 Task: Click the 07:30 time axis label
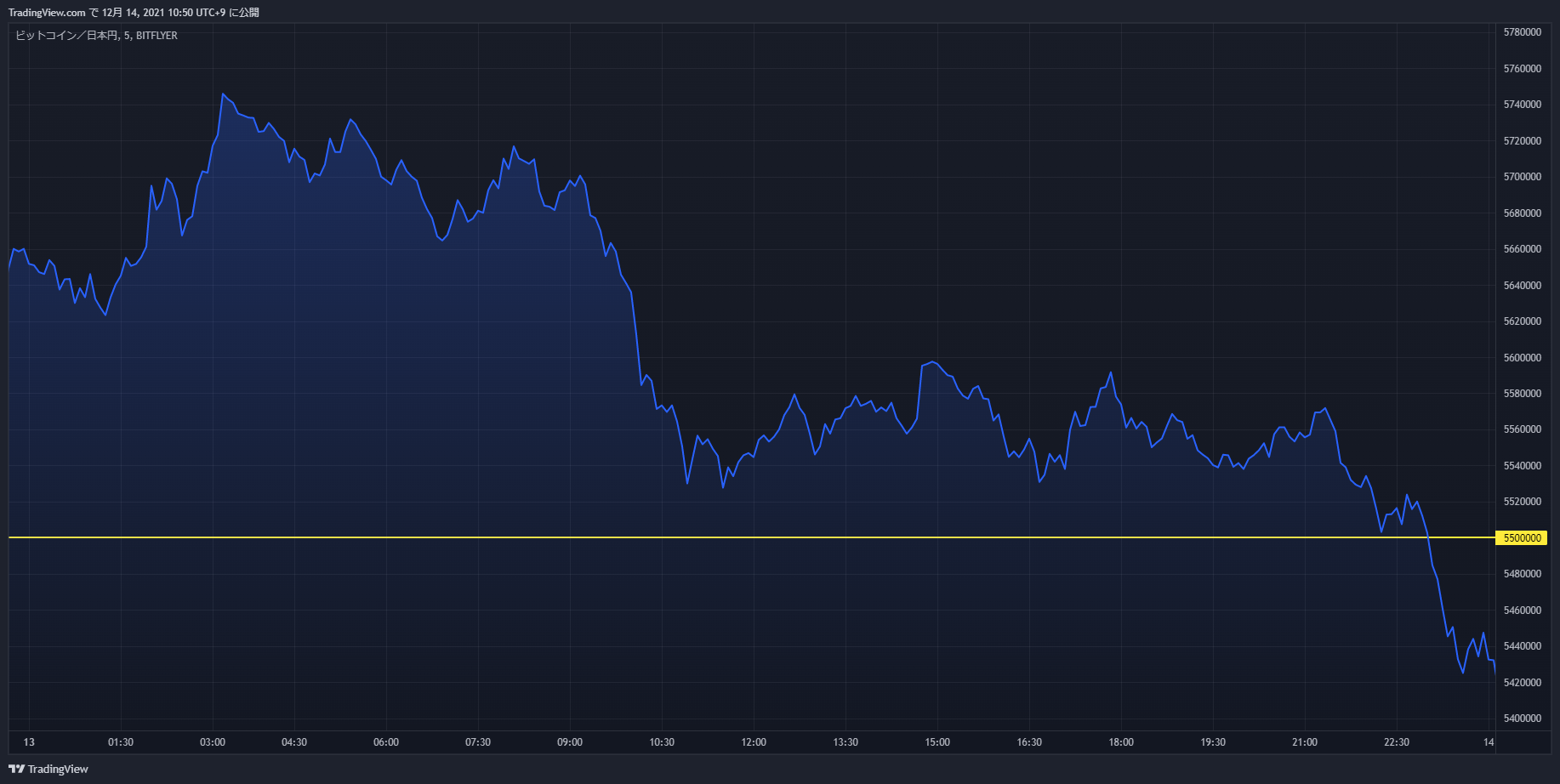[478, 742]
